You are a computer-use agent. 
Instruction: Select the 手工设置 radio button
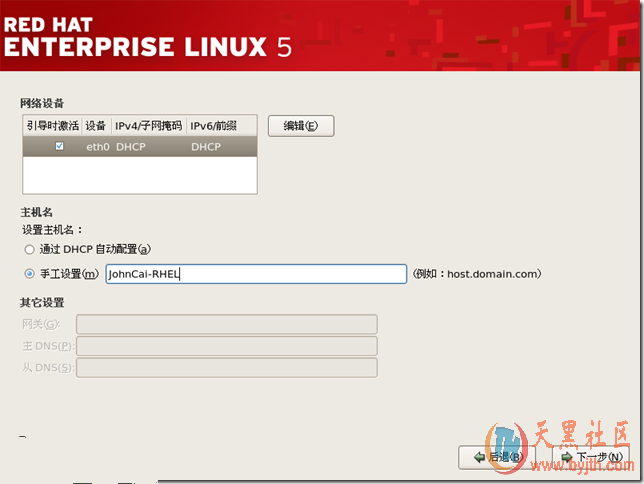(30, 274)
